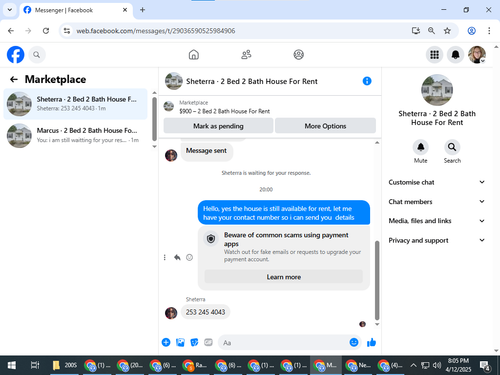Open Chrome three-dot menu

[489, 31]
